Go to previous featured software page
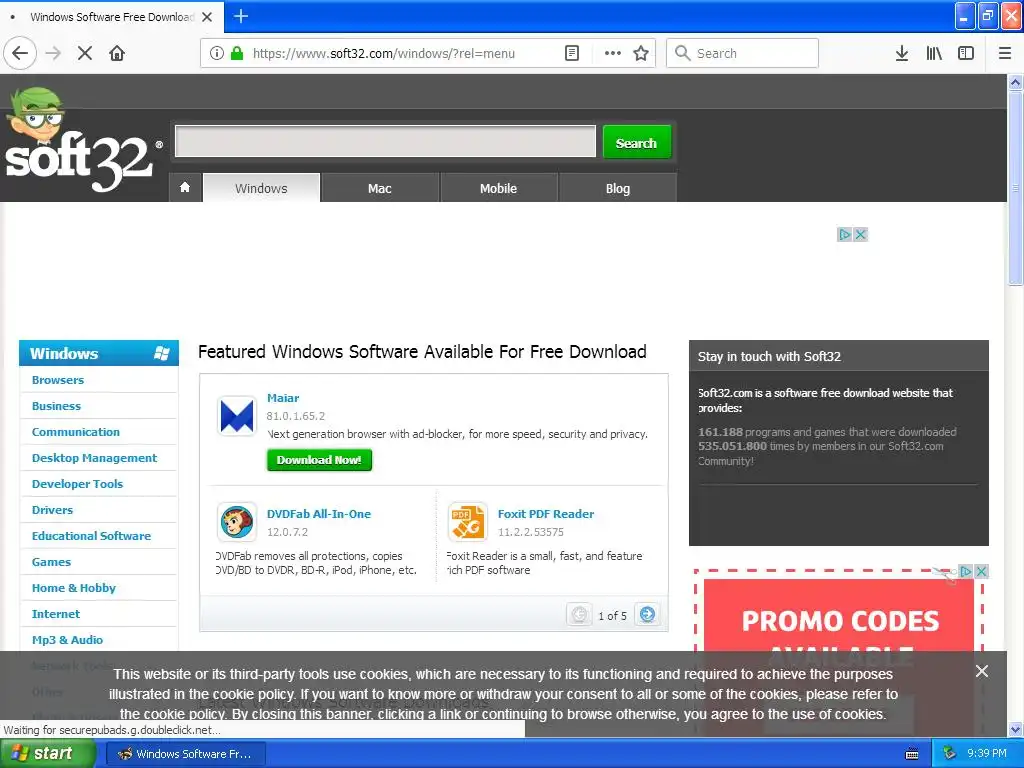1024x768 pixels. pos(579,615)
